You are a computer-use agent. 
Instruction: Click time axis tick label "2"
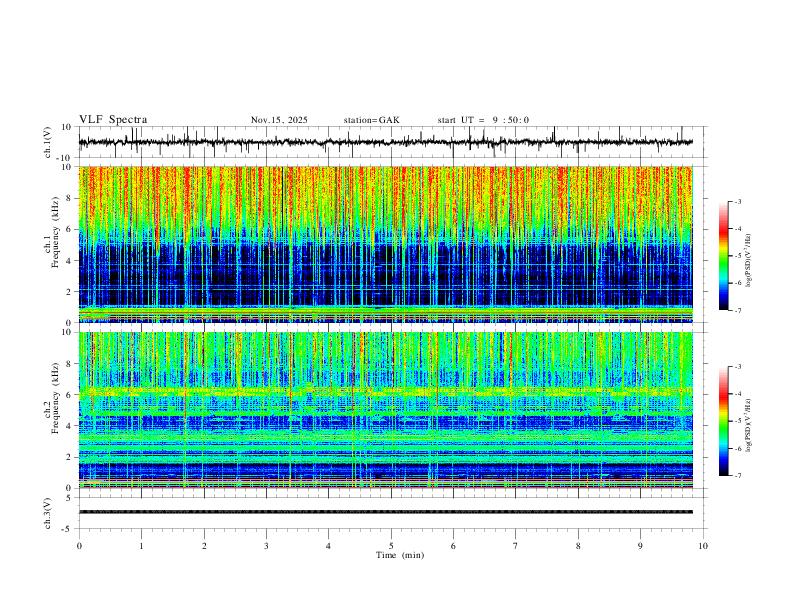204,546
